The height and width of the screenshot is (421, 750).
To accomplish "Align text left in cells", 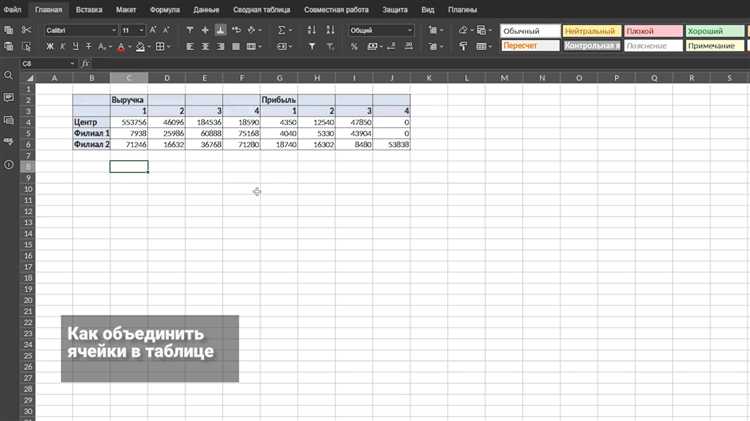I will tap(190, 46).
